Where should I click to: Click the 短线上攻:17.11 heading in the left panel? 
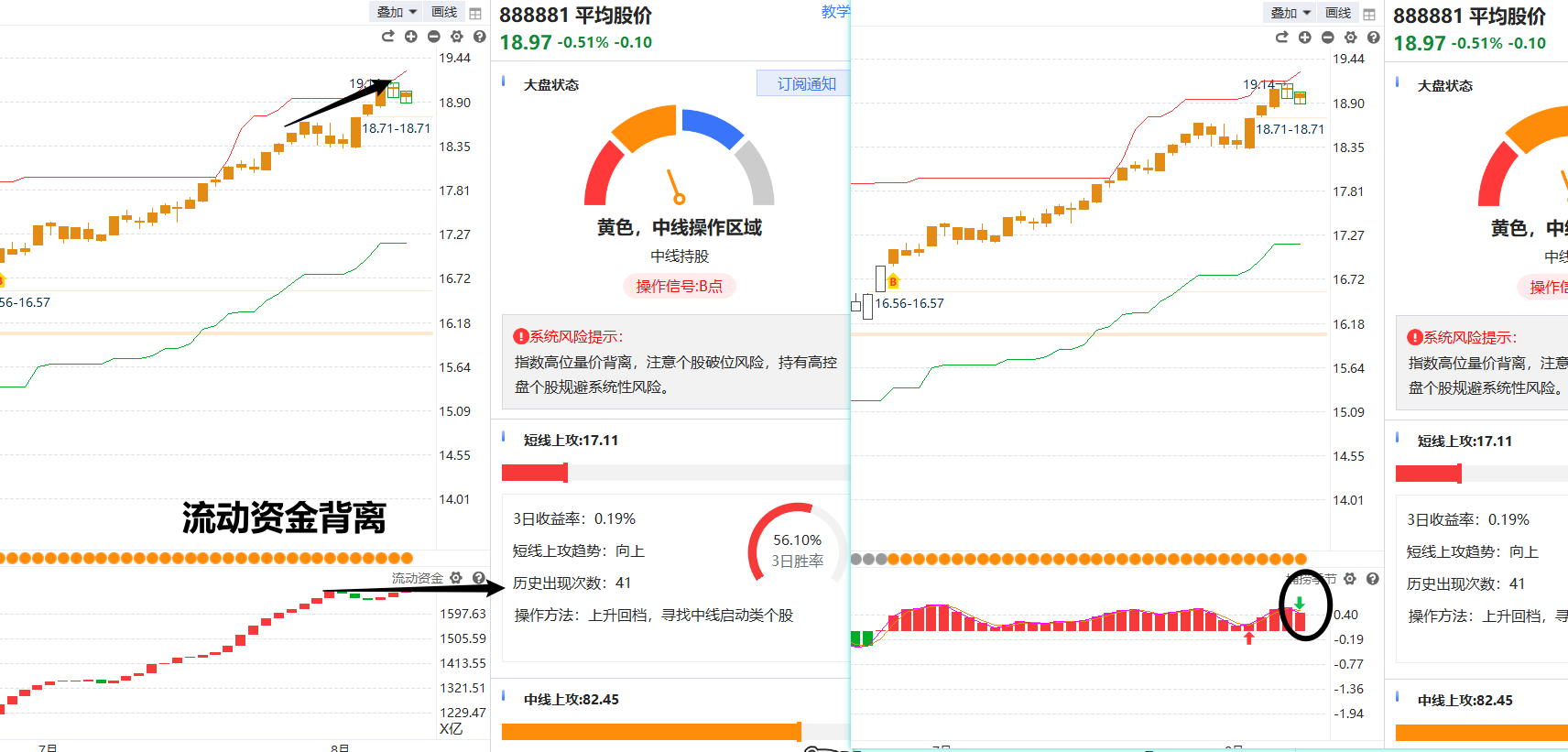click(571, 440)
